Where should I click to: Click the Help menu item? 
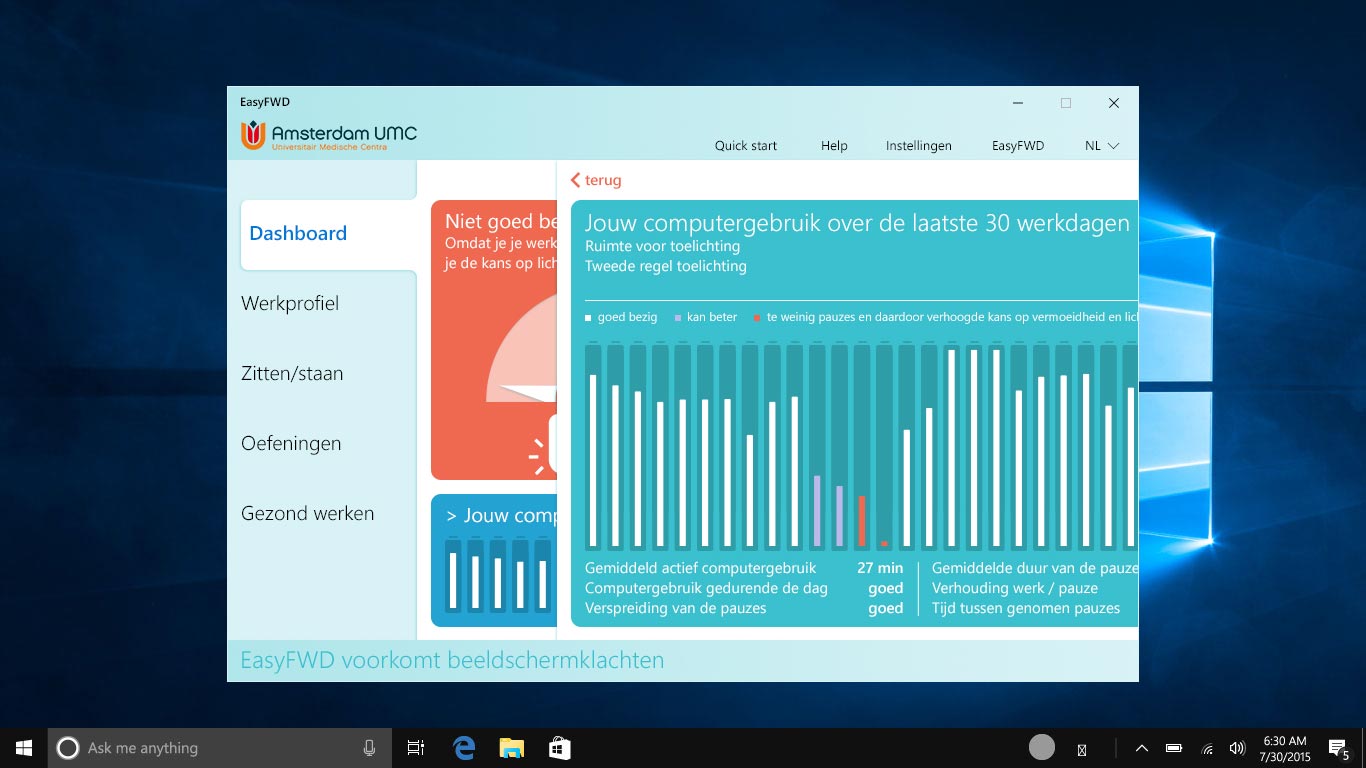click(834, 146)
